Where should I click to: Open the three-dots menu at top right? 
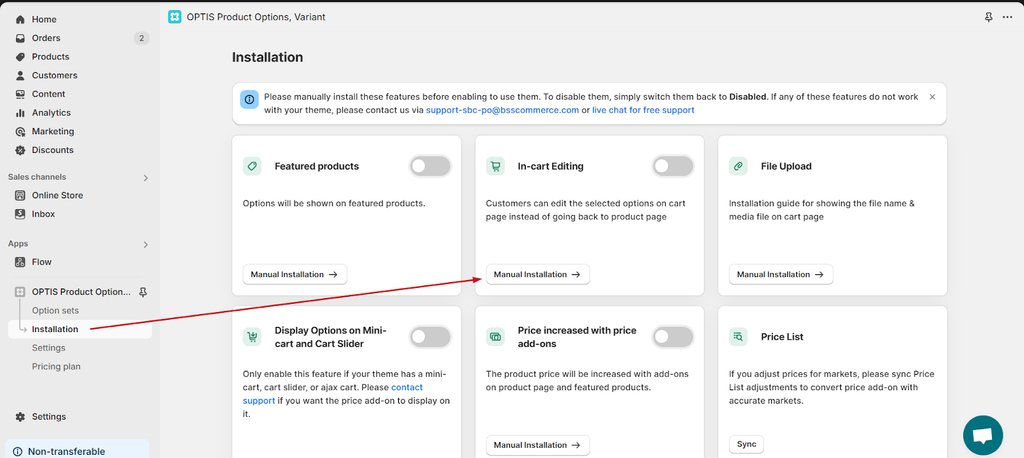1007,18
